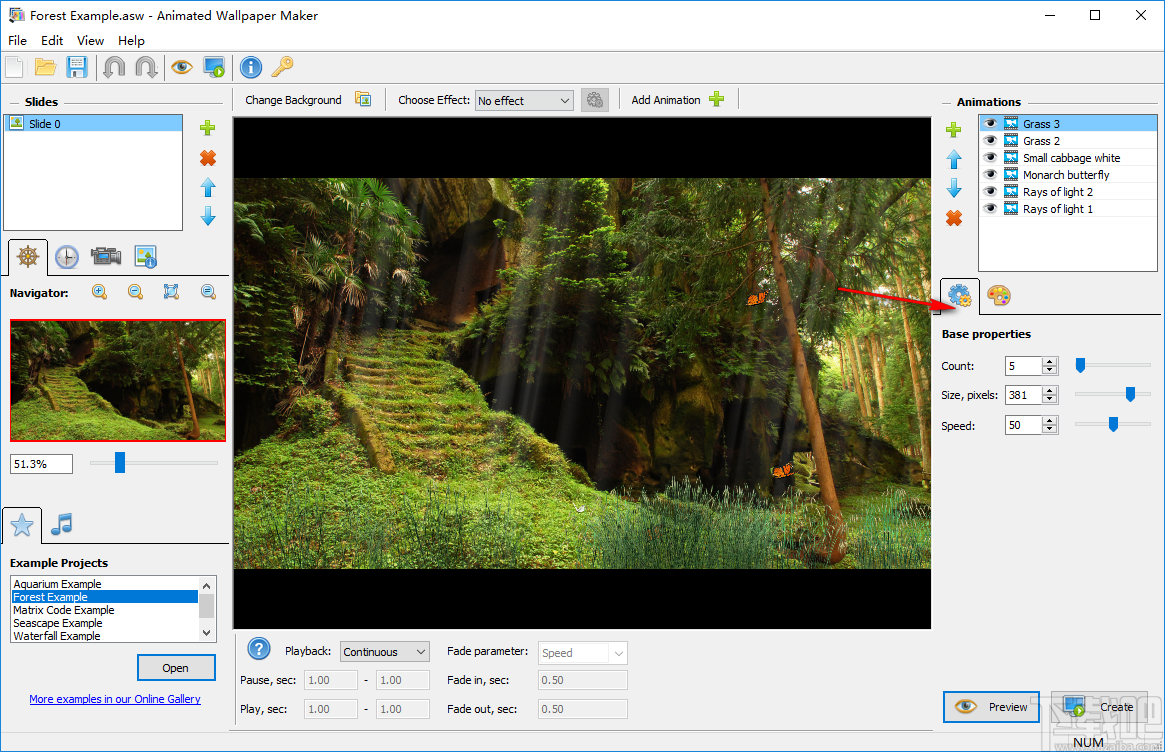Click the Redo arrow icon
The image size is (1165, 752).
146,68
